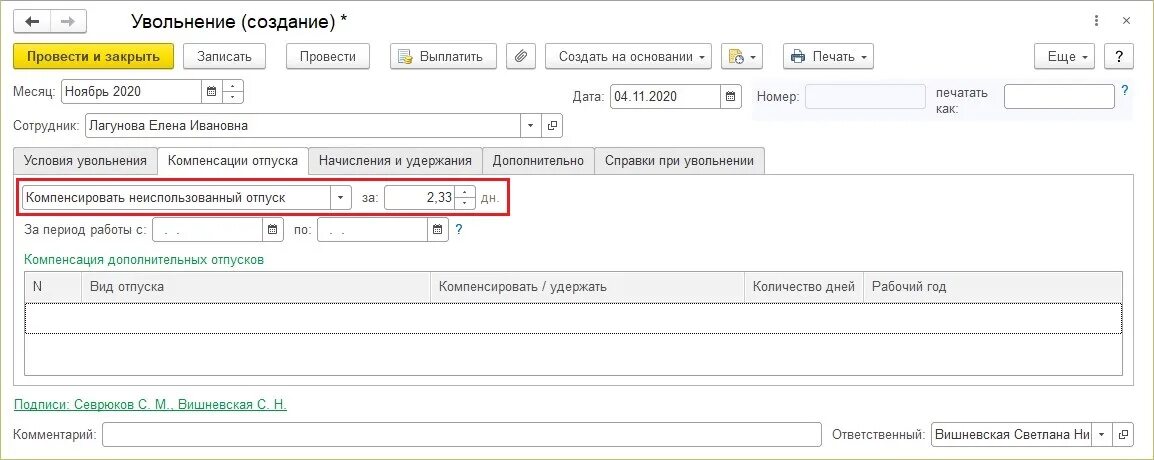Screen dimensions: 1154x460
Task: Click the Рабочий год column header
Action: (993, 286)
